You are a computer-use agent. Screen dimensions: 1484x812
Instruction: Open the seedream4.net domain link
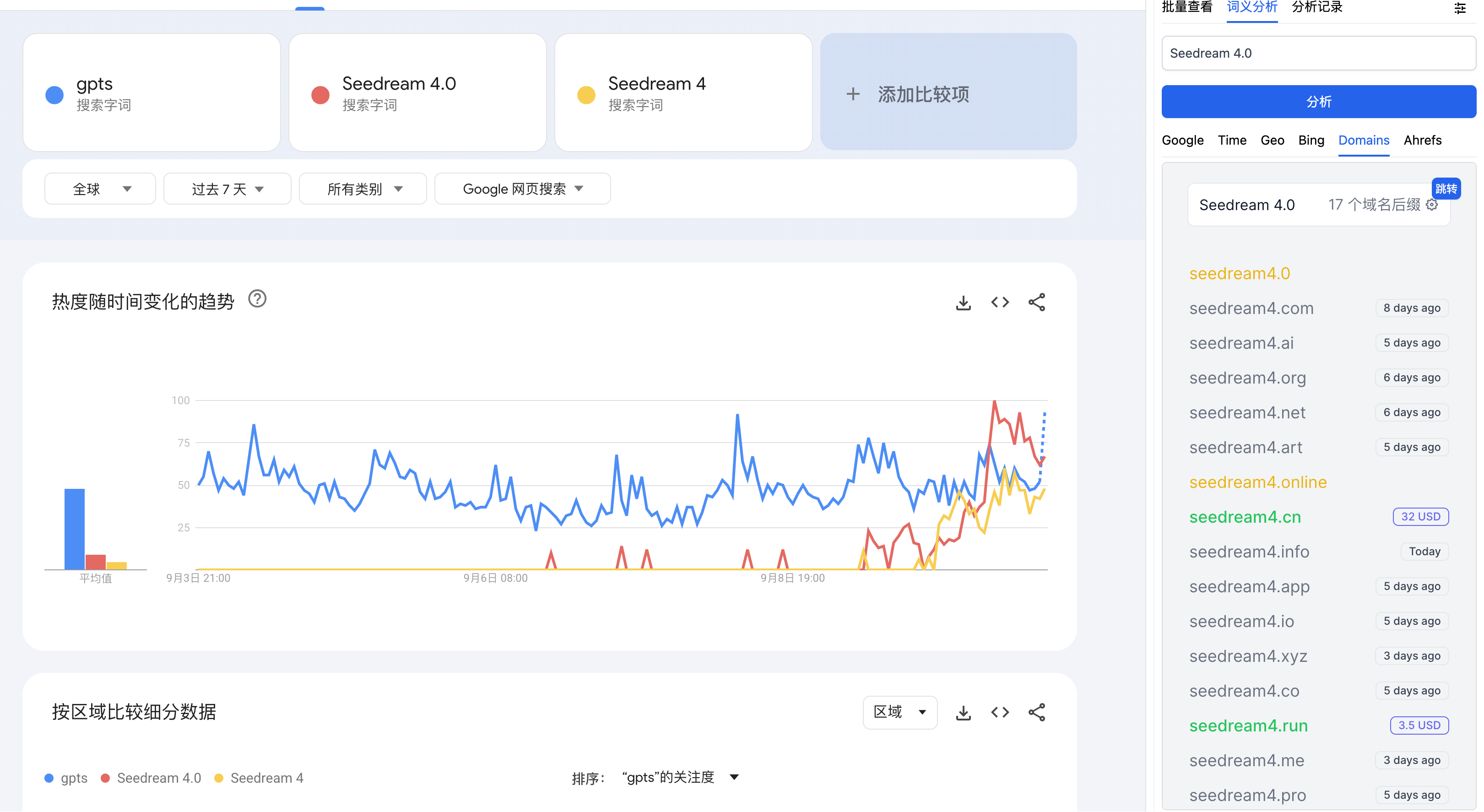click(1247, 412)
